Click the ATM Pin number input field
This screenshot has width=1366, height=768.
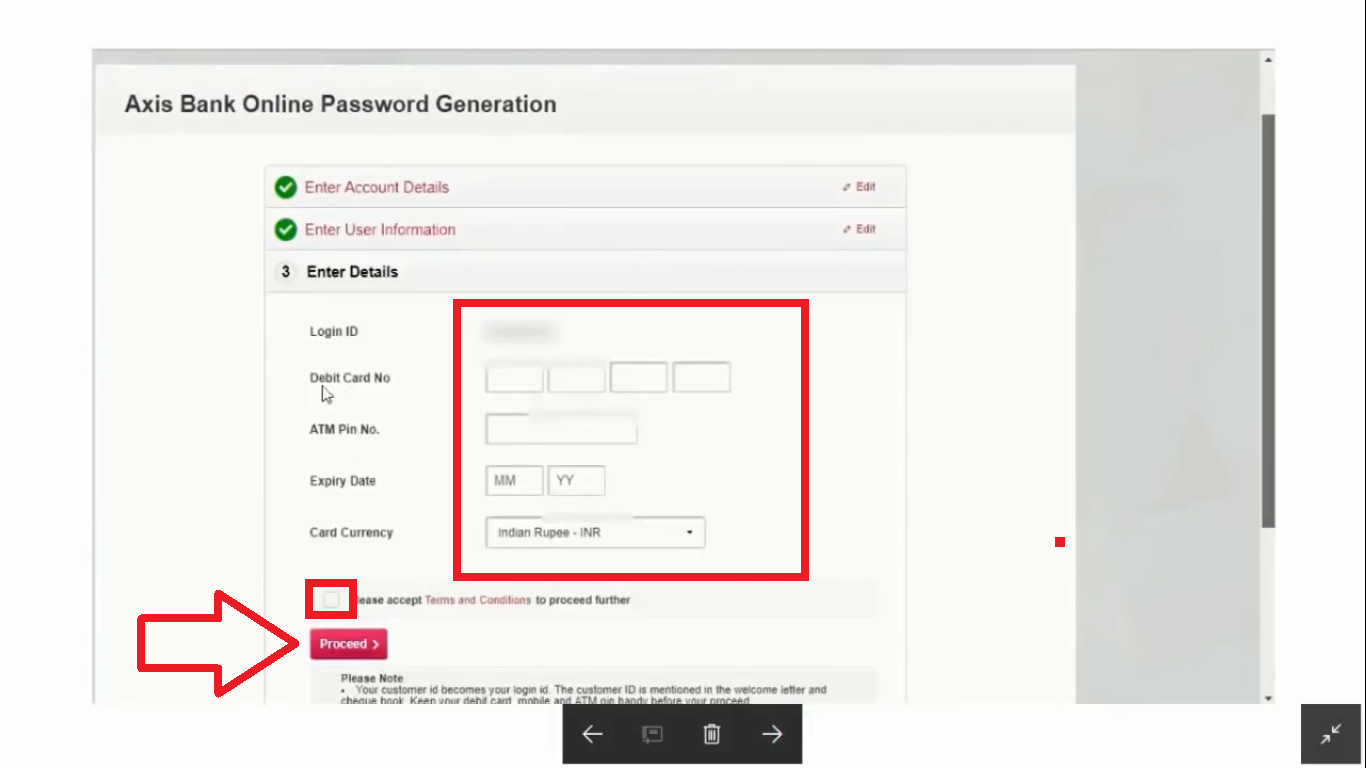click(x=561, y=428)
